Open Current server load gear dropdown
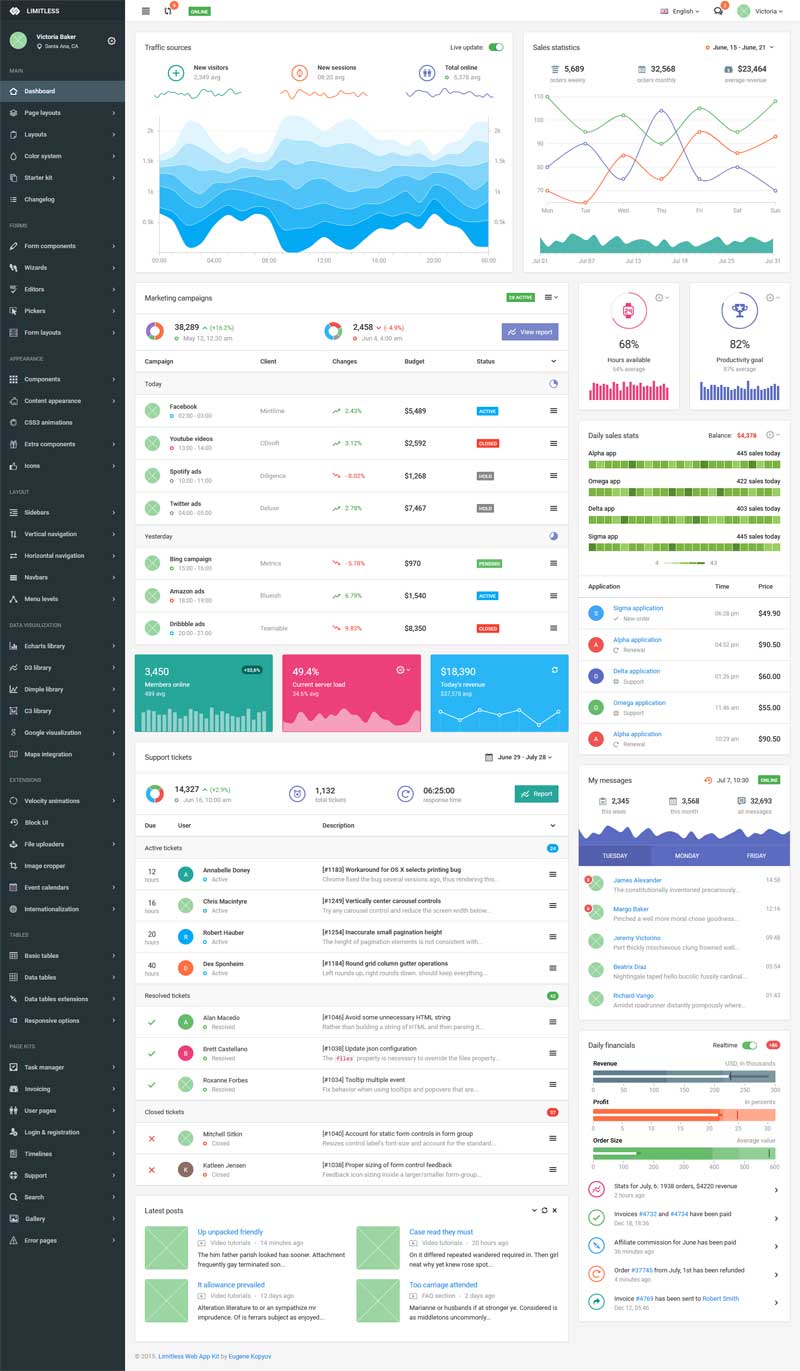 (404, 669)
